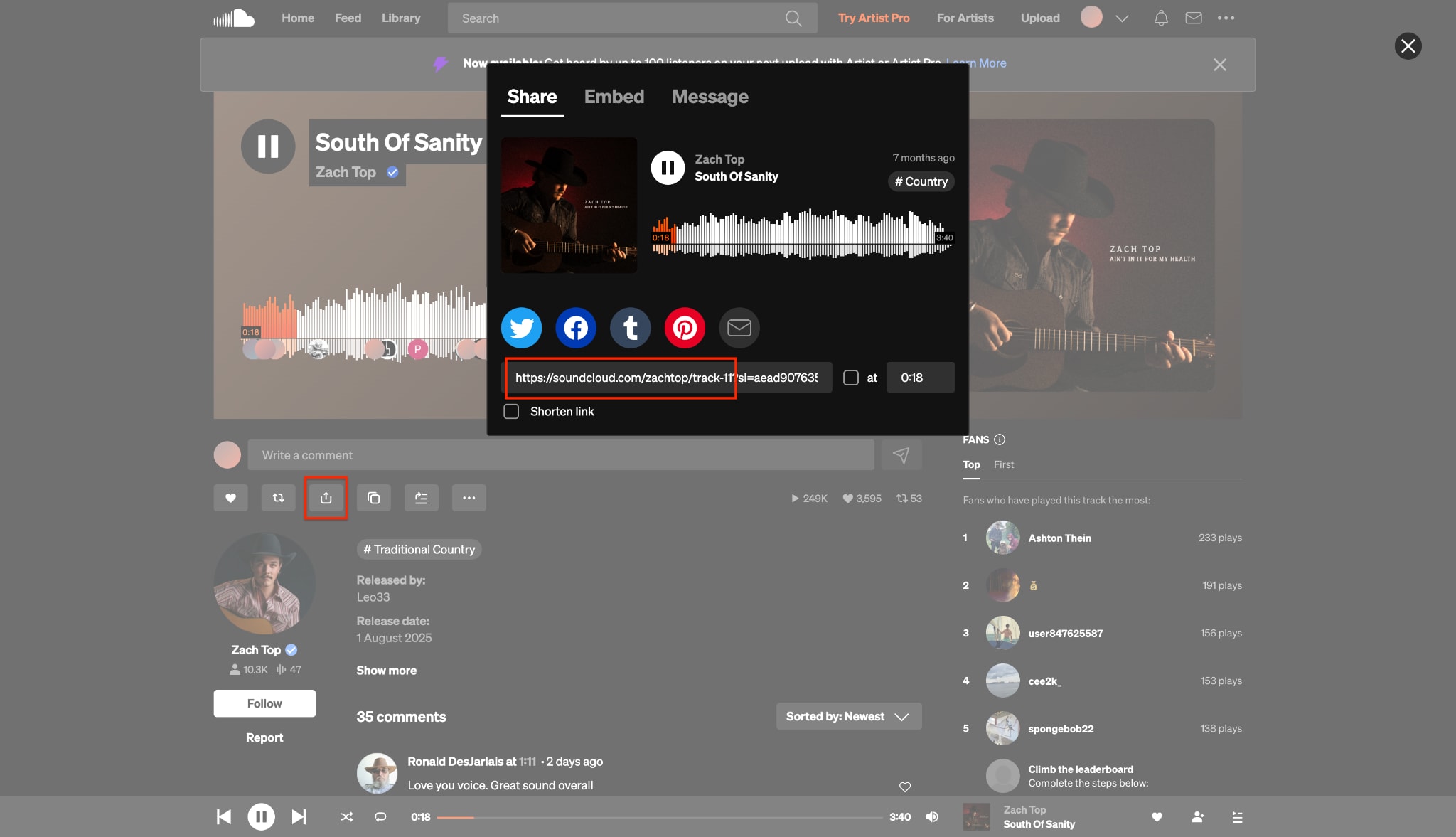This screenshot has width=1456, height=837.
Task: Share track via email
Action: click(739, 328)
